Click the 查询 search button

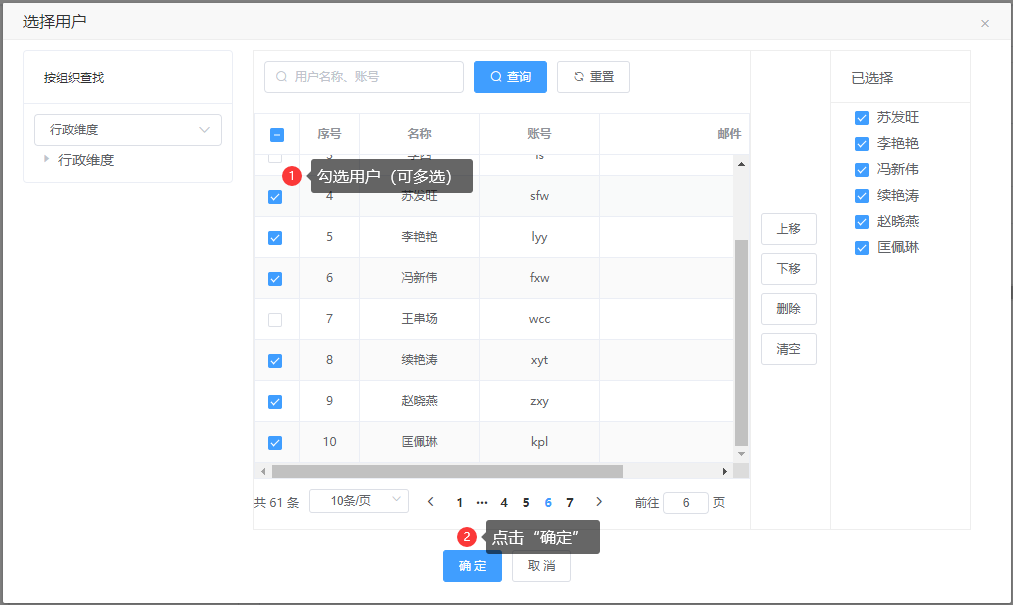point(510,77)
